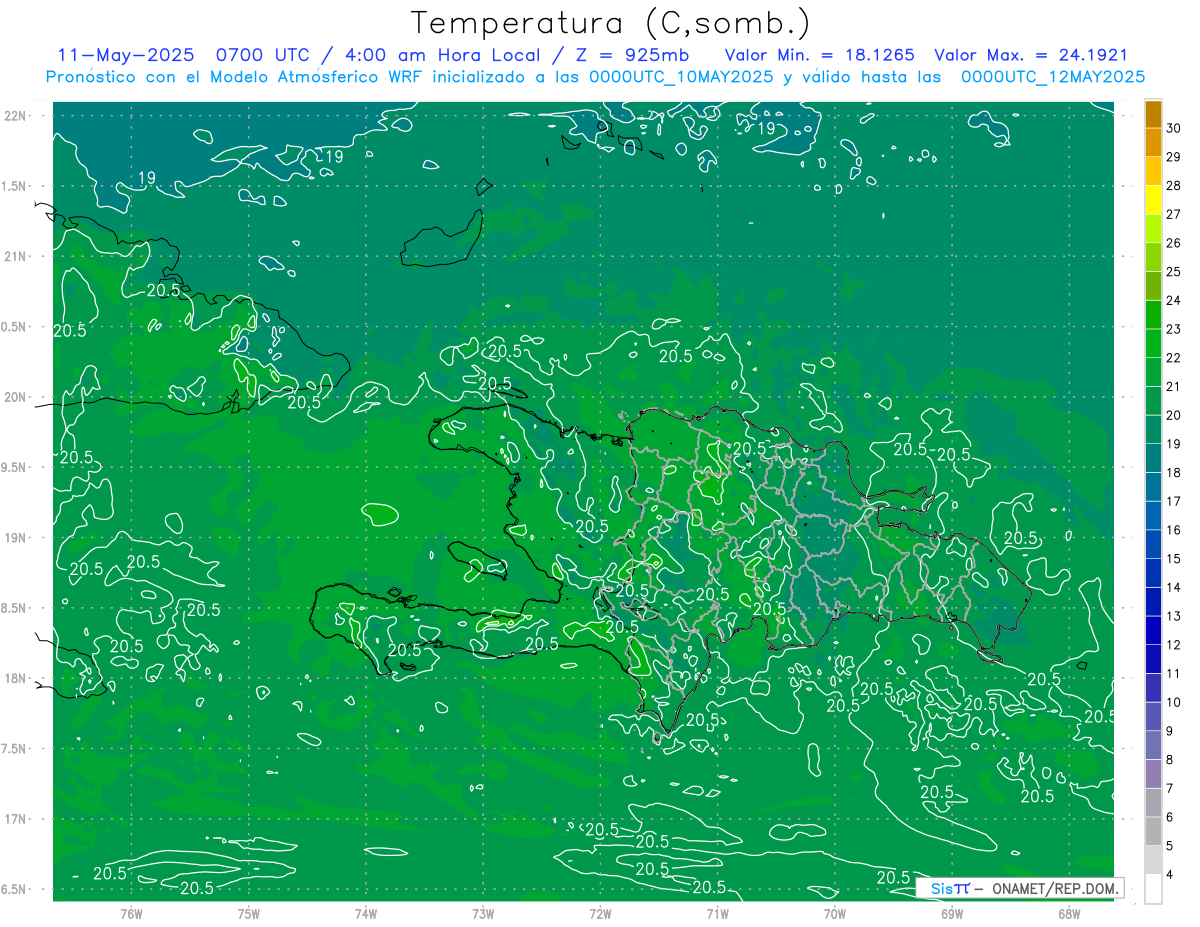Click the "69W" longitude axis label
The width and height of the screenshot is (1200, 927).
[952, 914]
